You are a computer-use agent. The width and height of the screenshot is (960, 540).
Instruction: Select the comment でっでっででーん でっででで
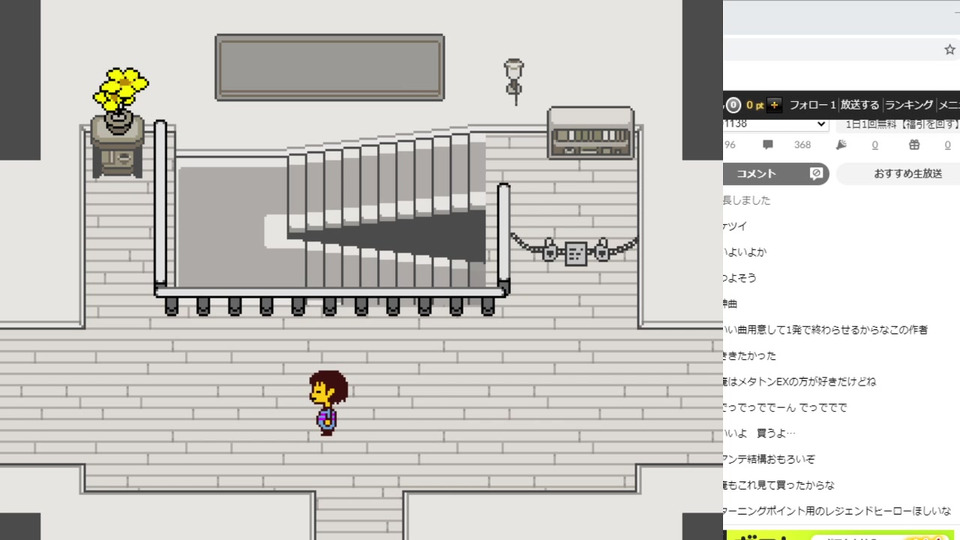pos(785,408)
